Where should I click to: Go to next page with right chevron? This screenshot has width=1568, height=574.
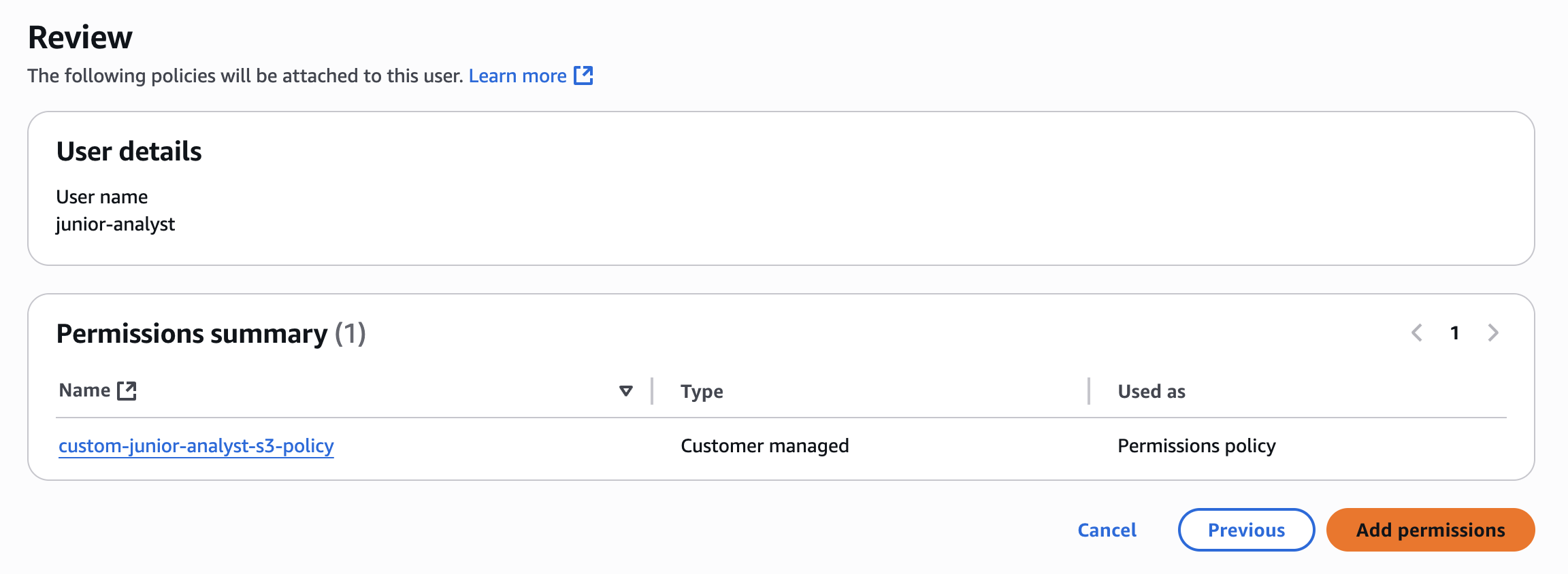[x=1493, y=333]
